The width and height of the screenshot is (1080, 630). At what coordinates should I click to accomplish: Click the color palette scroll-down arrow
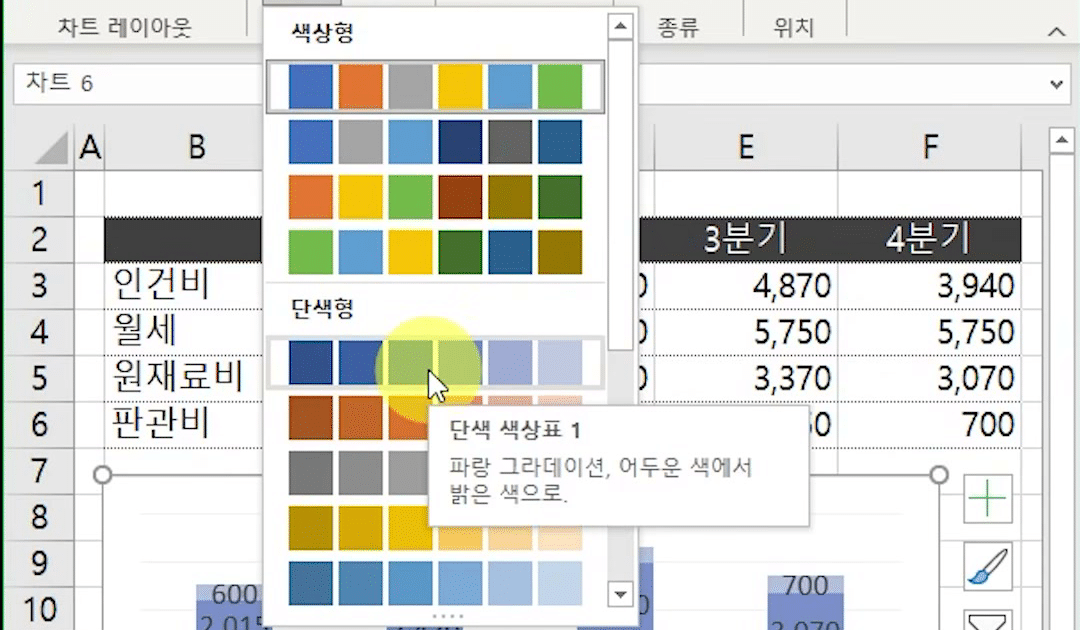(x=621, y=594)
